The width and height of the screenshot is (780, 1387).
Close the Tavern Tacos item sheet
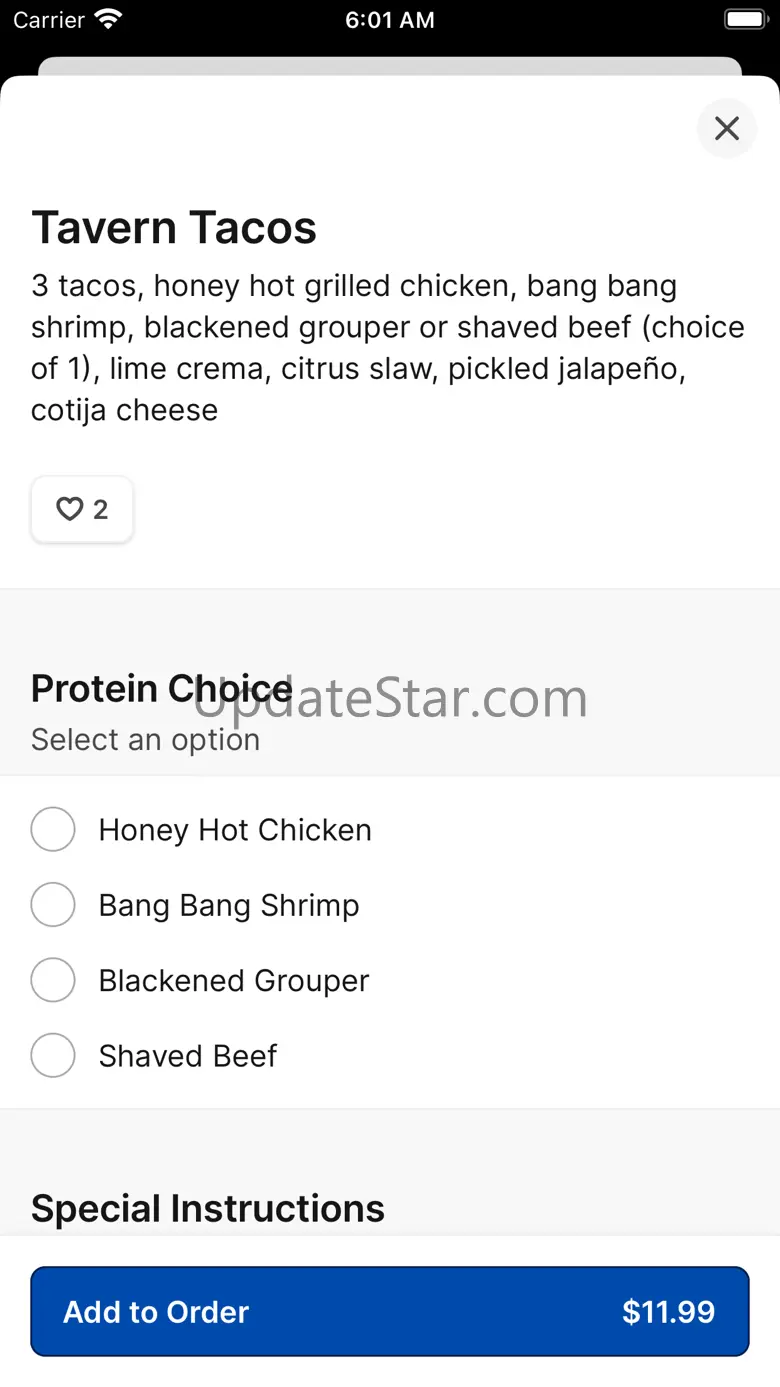[727, 128]
